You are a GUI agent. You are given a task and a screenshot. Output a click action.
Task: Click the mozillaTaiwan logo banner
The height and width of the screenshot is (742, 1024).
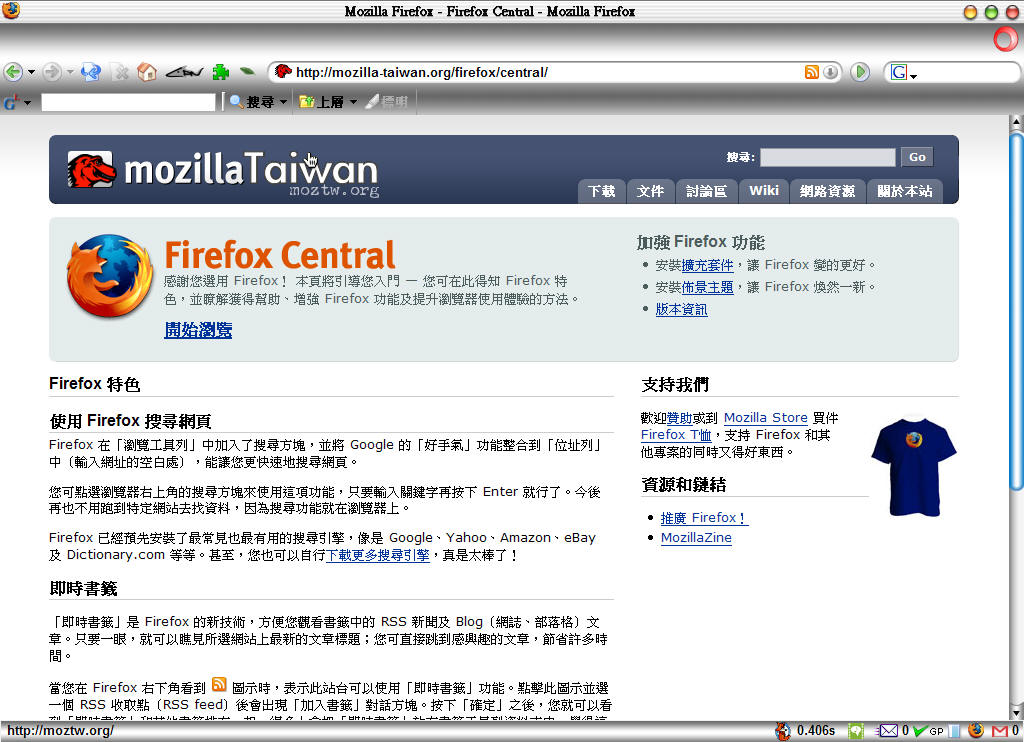[x=223, y=171]
